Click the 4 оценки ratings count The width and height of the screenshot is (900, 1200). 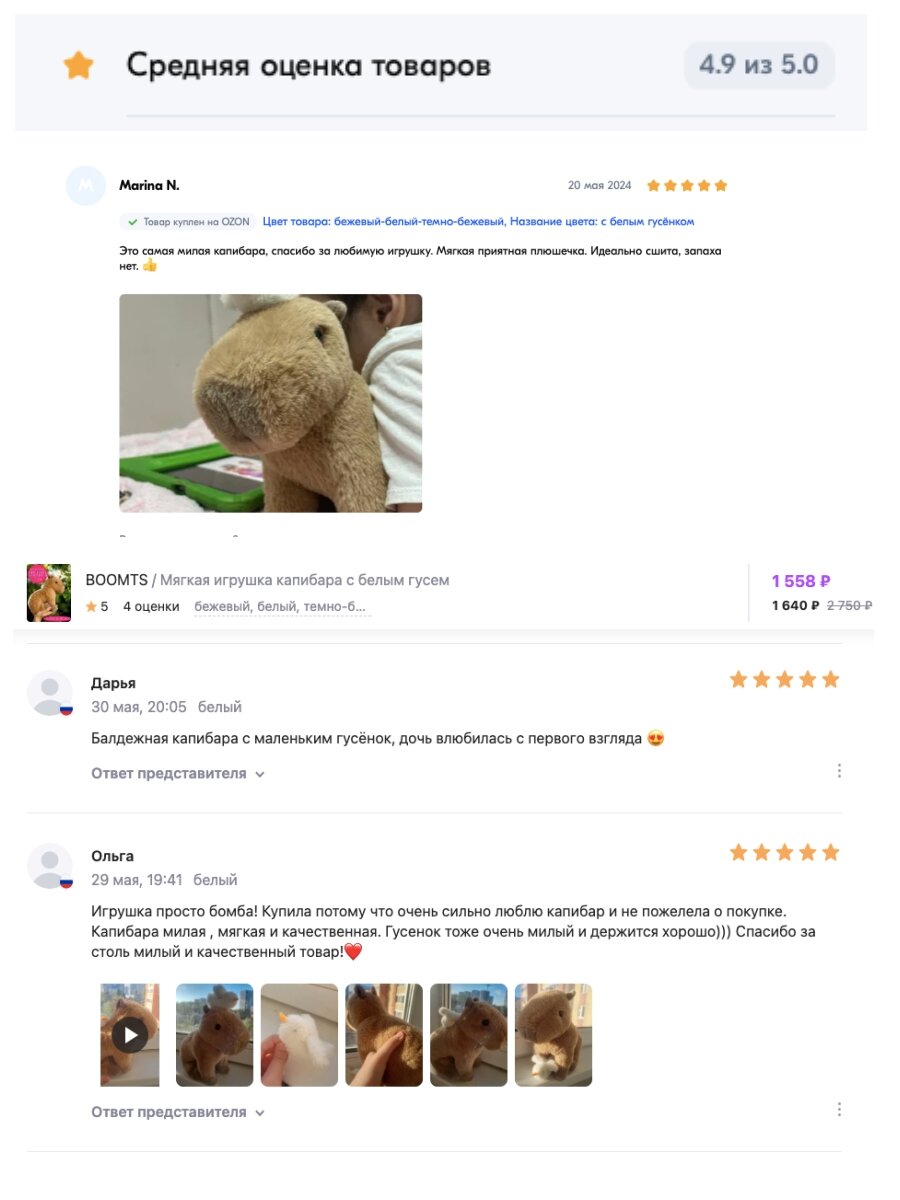tap(151, 607)
